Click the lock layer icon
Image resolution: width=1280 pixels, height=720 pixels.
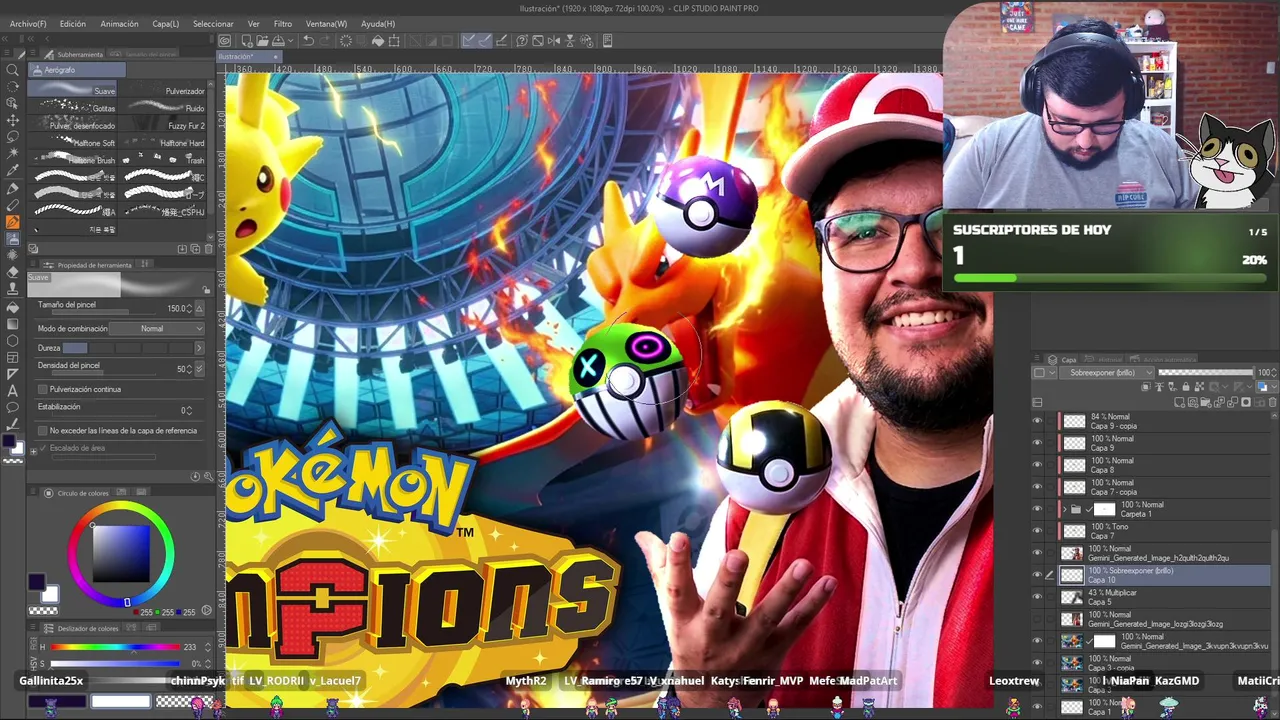[1186, 387]
